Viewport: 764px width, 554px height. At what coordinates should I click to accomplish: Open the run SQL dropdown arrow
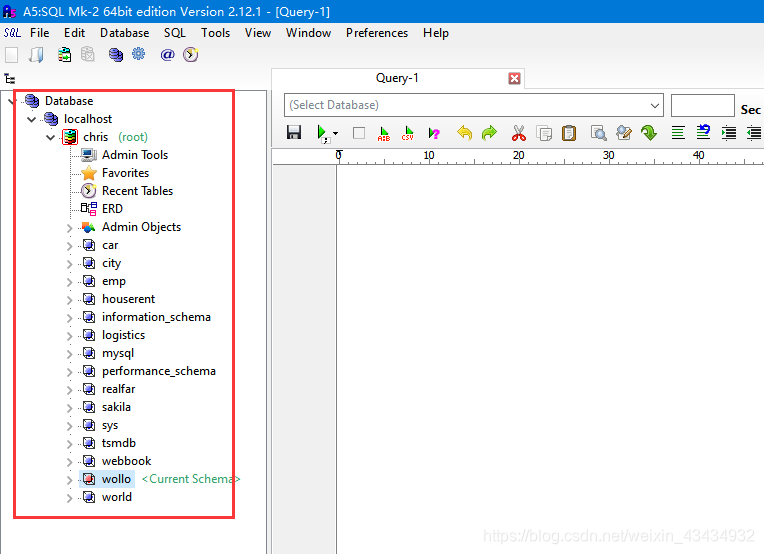[335, 133]
